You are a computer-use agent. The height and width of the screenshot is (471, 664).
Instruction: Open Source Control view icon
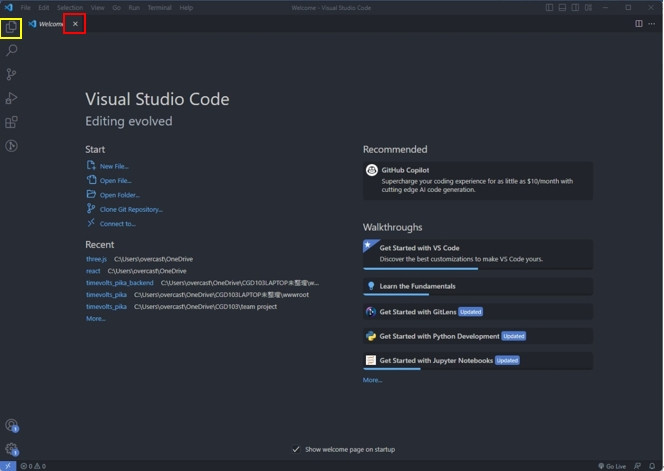pos(12,74)
